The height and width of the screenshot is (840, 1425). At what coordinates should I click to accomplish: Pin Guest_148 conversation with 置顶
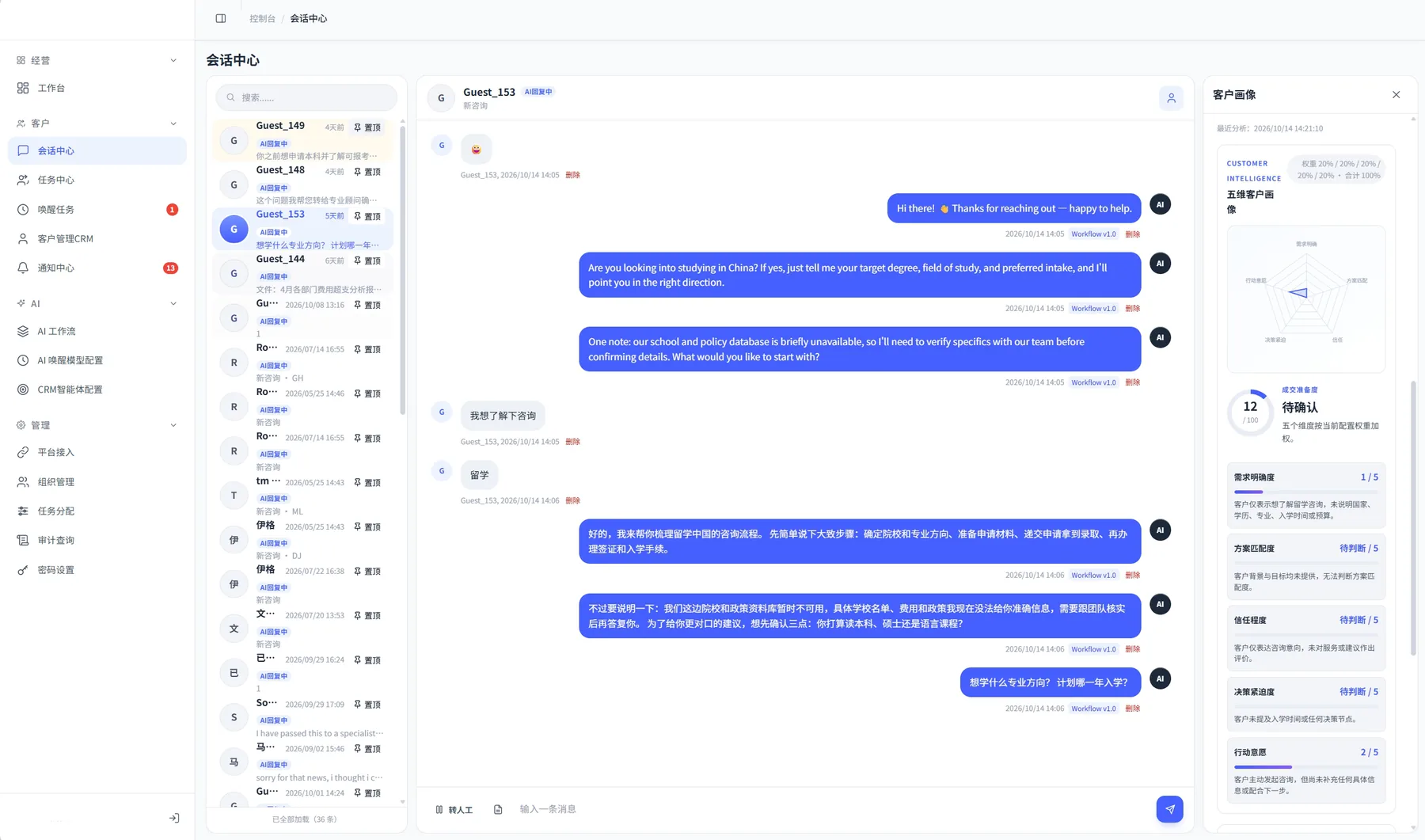(x=367, y=172)
